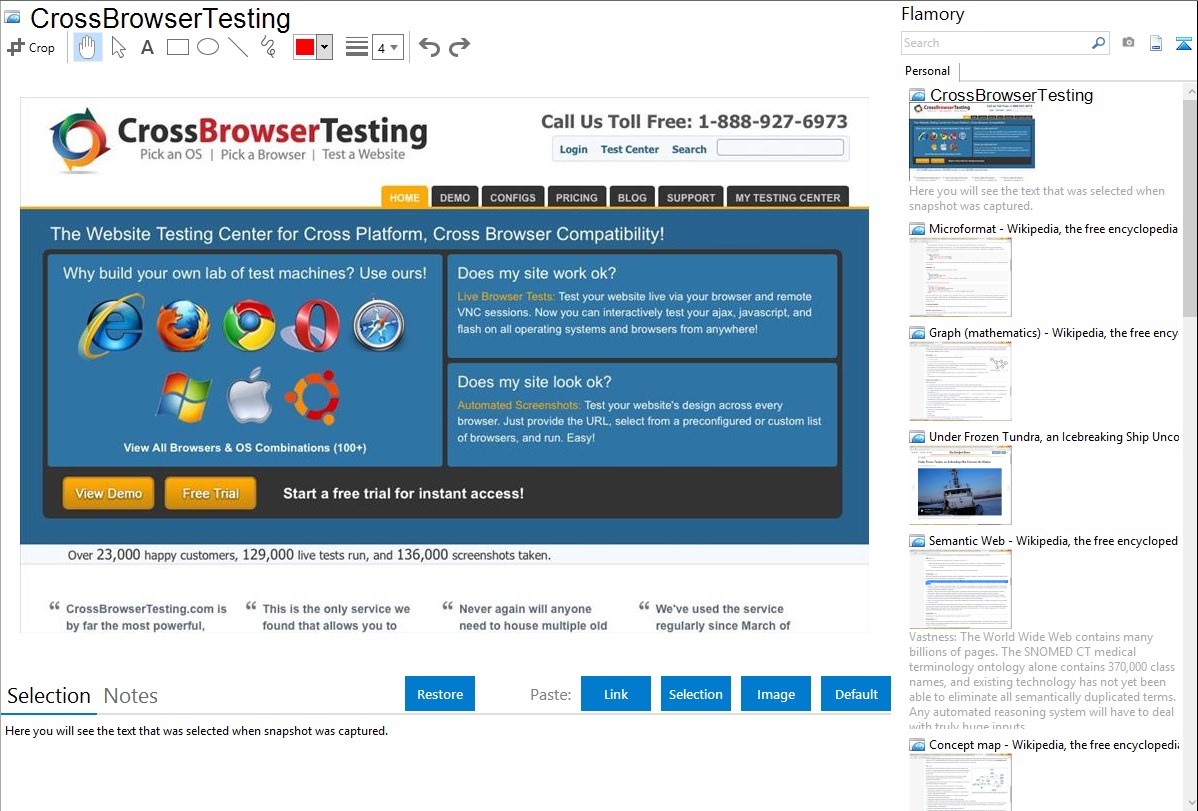
Task: Click the Login link
Action: [x=573, y=149]
